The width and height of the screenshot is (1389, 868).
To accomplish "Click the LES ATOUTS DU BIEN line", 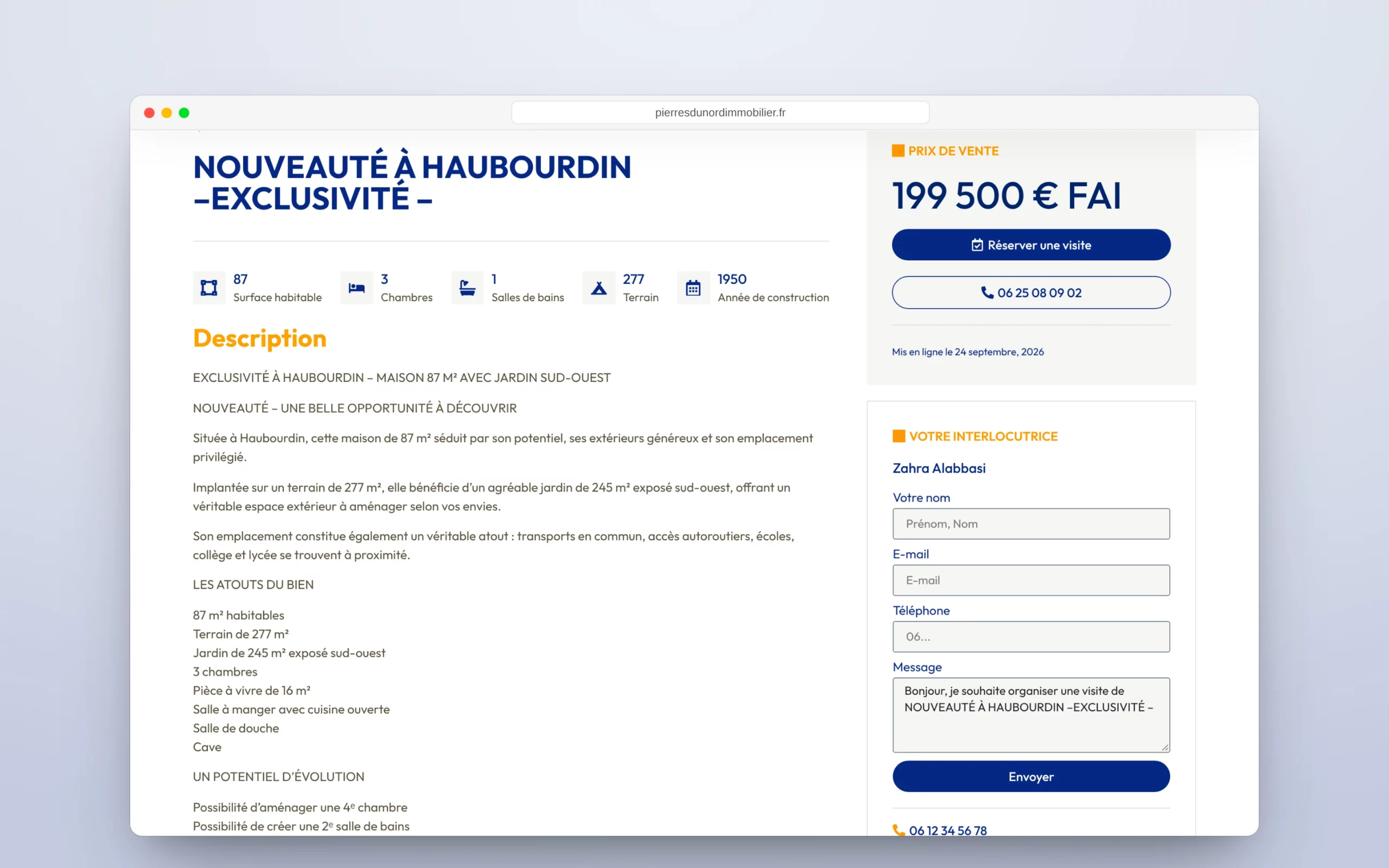I will click(x=253, y=584).
